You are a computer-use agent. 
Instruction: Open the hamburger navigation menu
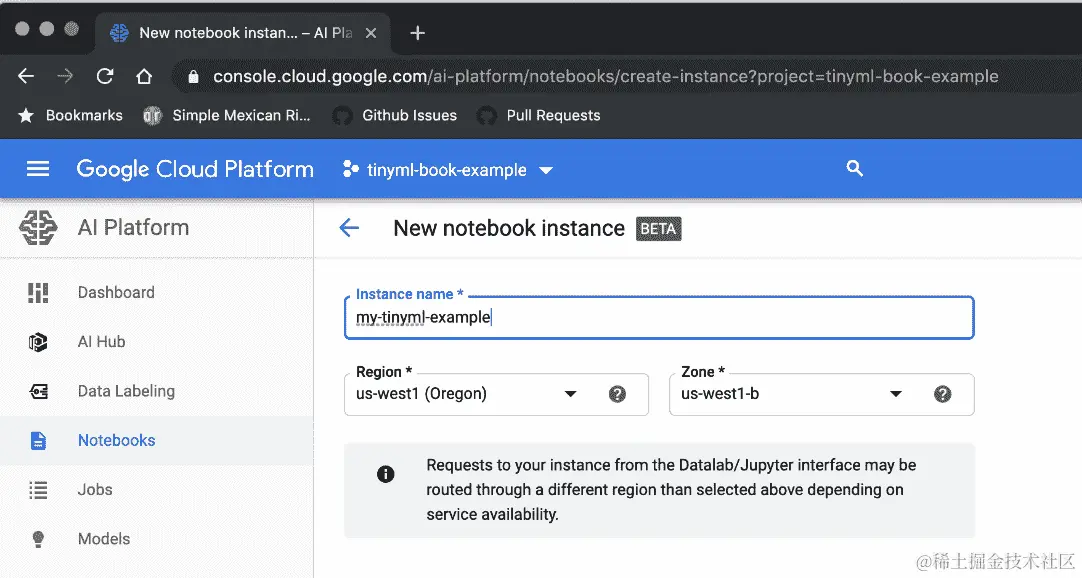(38, 169)
